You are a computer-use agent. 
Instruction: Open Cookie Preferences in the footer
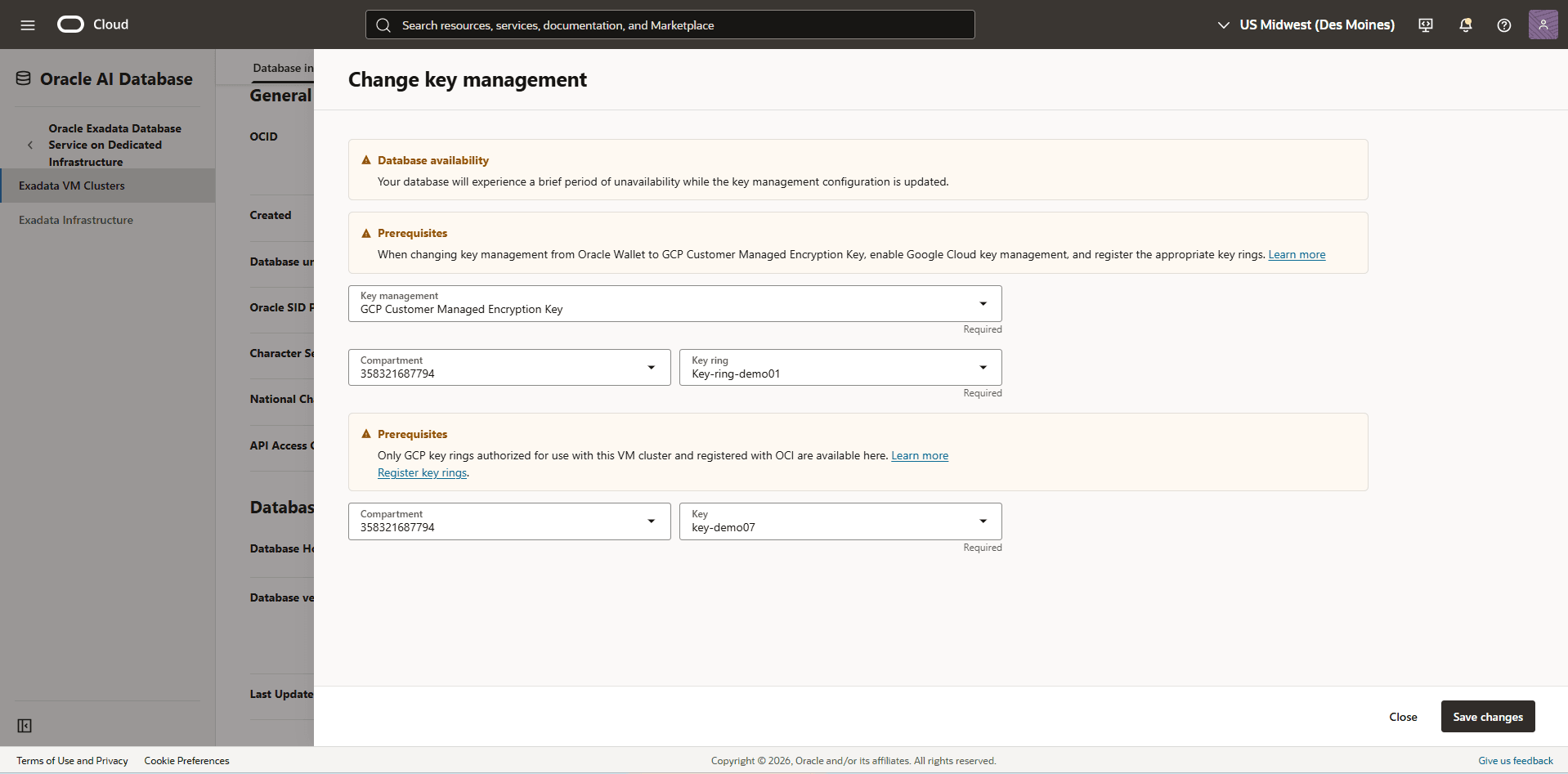pos(186,760)
